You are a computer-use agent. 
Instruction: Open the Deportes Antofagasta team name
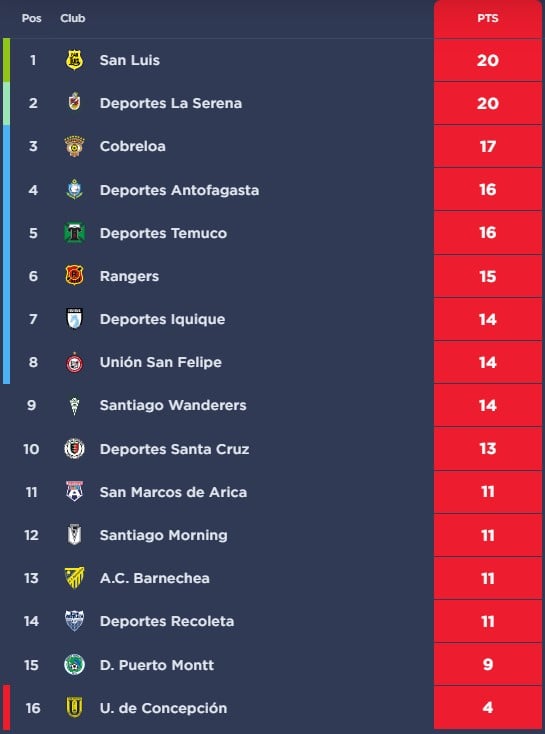point(179,190)
